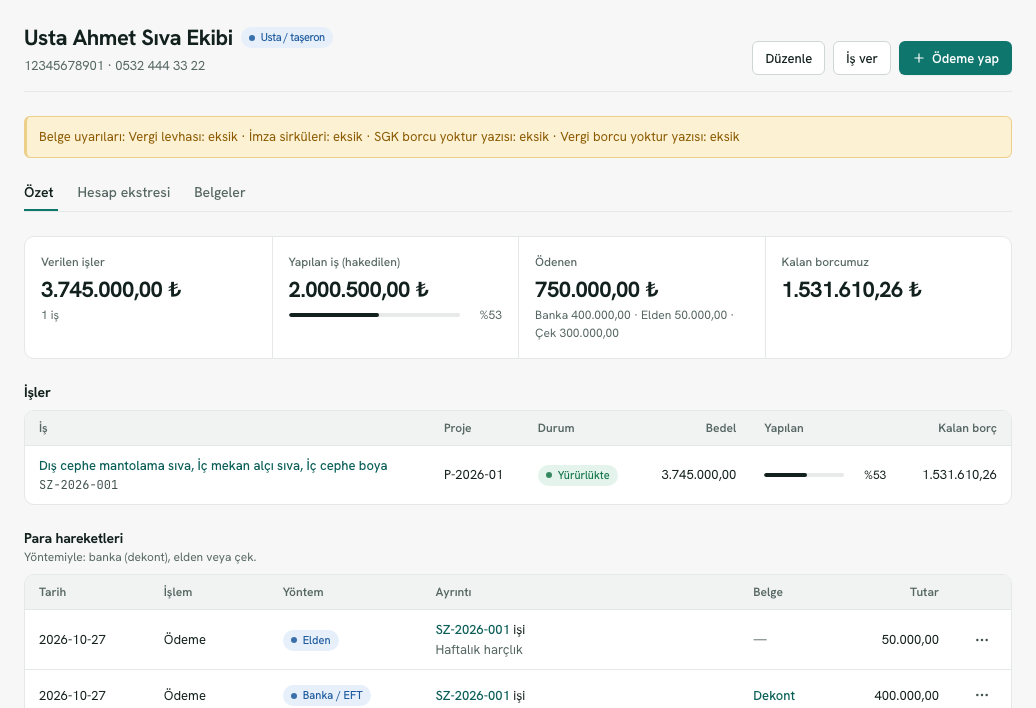Click the Kalan borç value 1.531.610,26 in table
The height and width of the screenshot is (708, 1036).
point(959,475)
